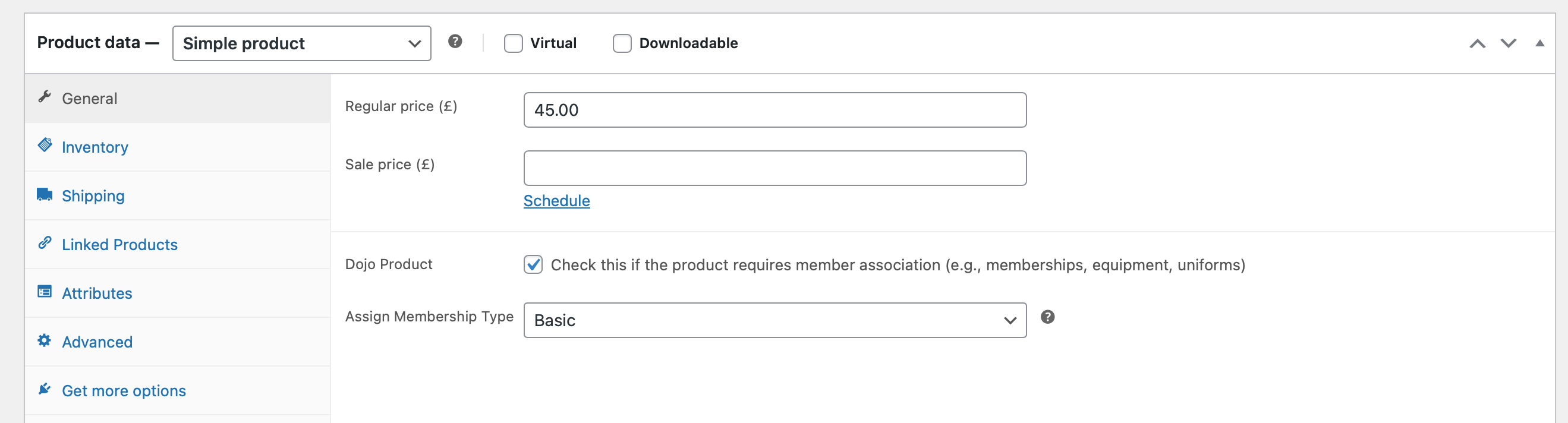Open the Simple product type dropdown
This screenshot has width=1568, height=423.
pos(301,43)
